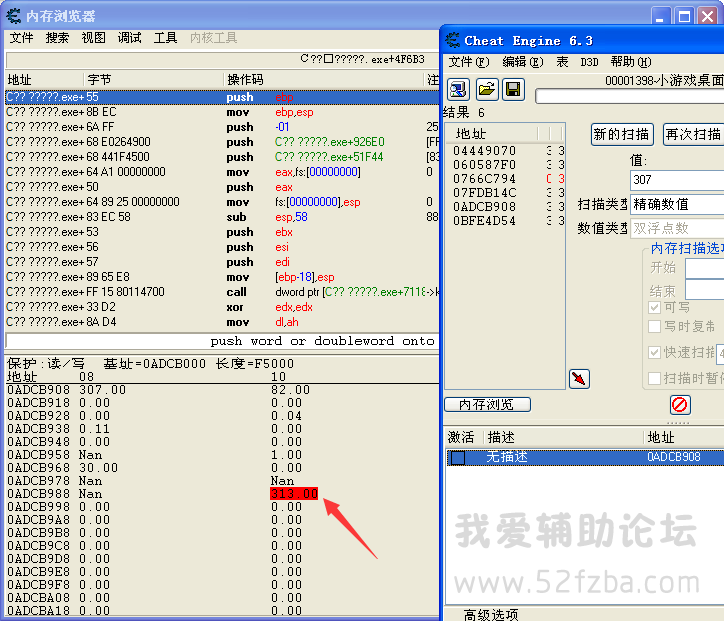Screen dimensions: 724x621
Task: Click the open folder toolbar icon
Action: pos(486,89)
